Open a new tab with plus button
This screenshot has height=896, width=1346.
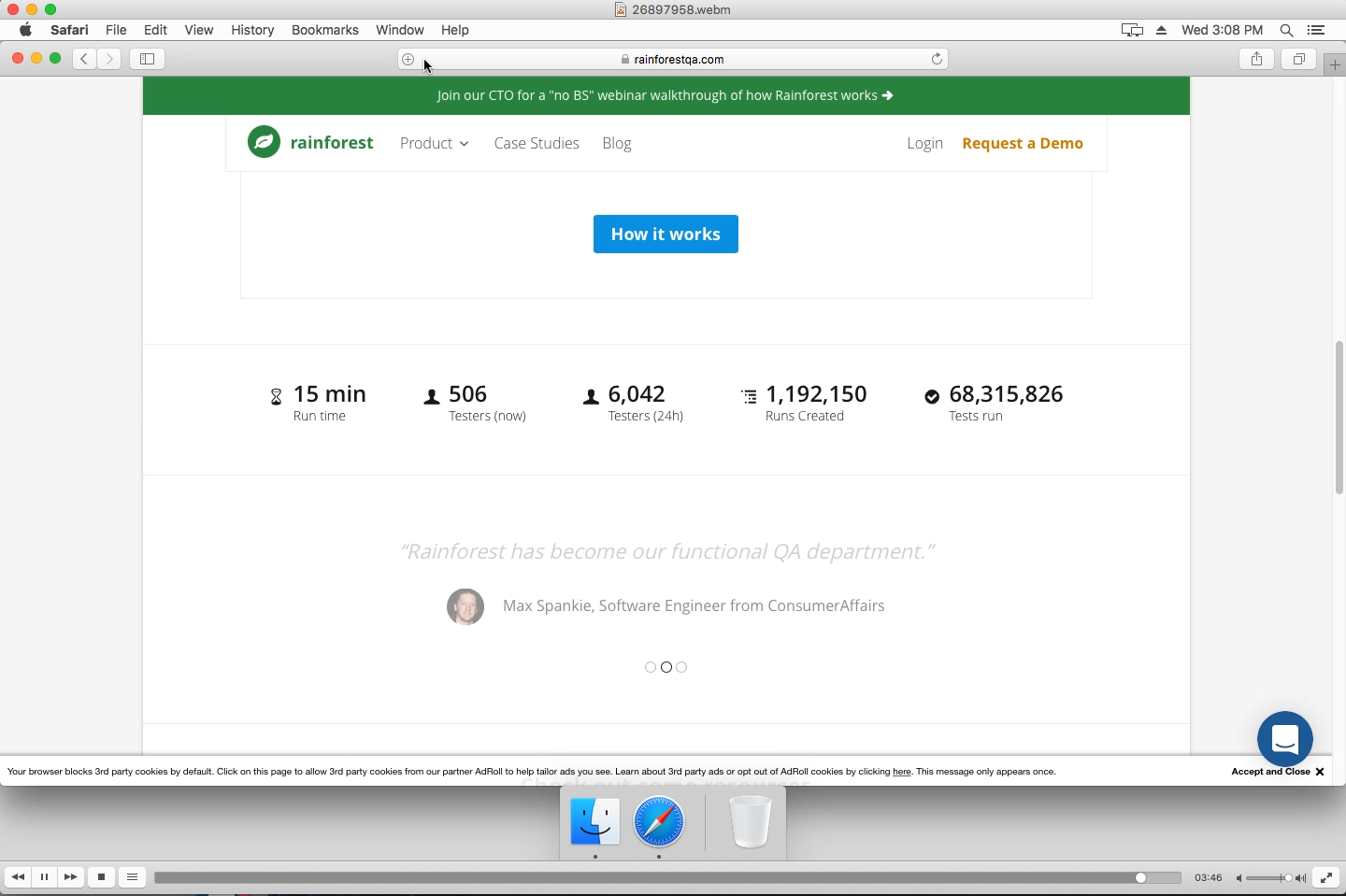coord(1335,65)
